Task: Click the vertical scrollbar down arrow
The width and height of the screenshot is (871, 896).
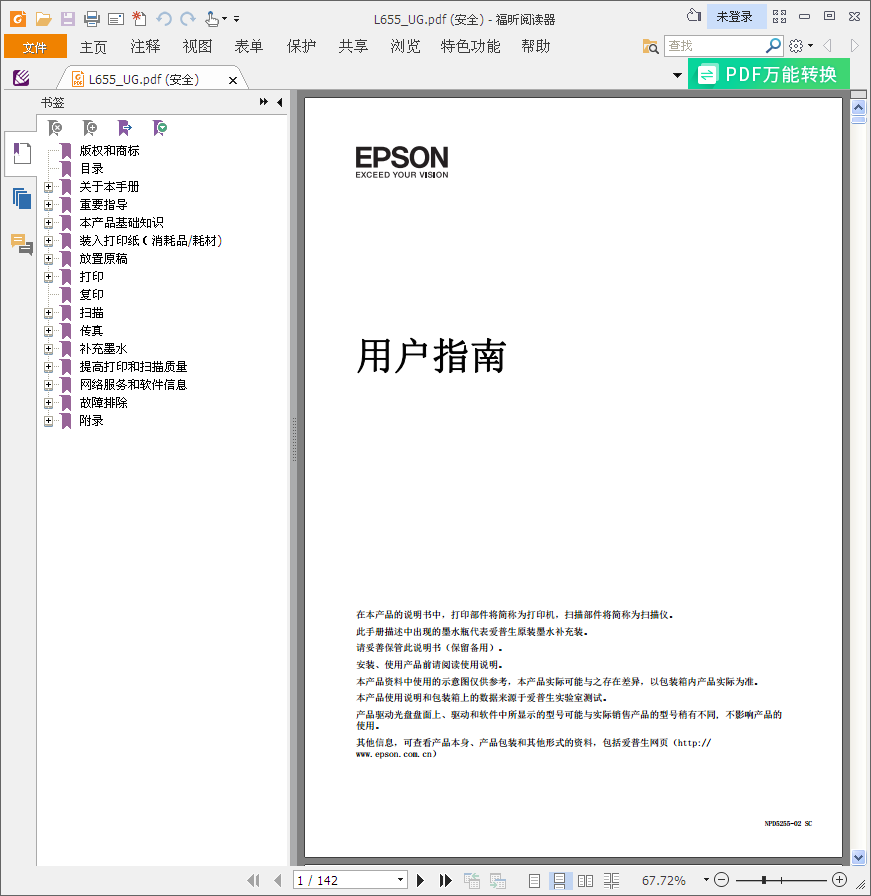Action: tap(858, 857)
